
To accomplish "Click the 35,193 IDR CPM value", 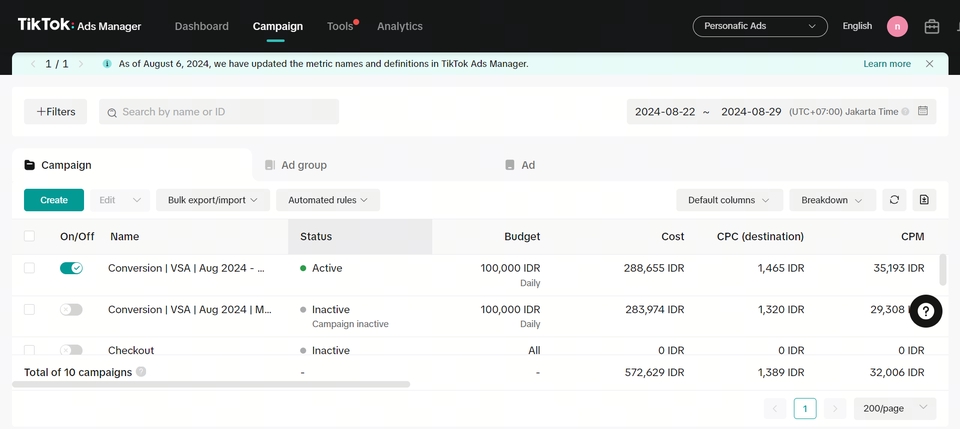I will pos(899,268).
